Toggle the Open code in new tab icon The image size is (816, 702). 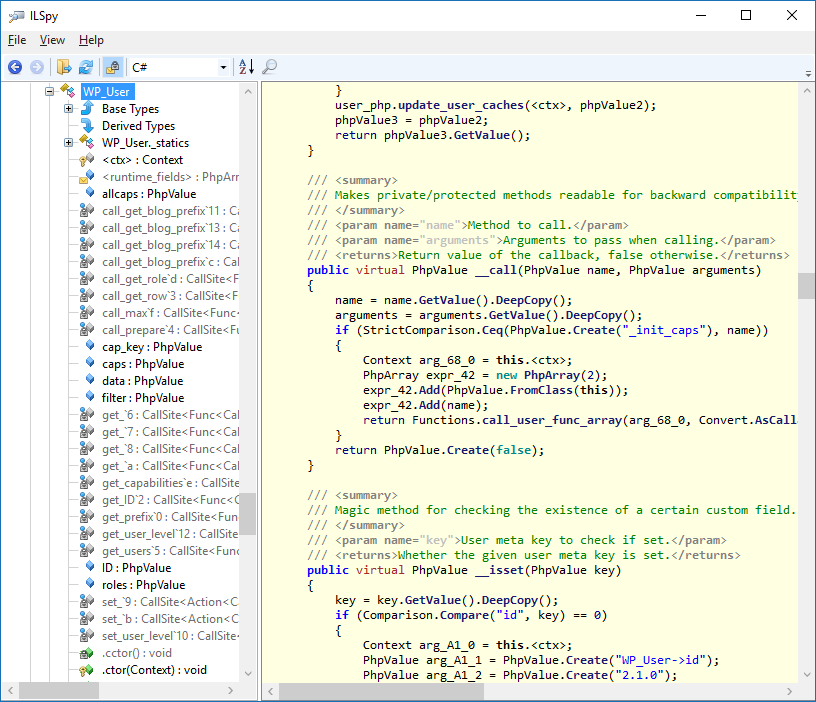113,67
